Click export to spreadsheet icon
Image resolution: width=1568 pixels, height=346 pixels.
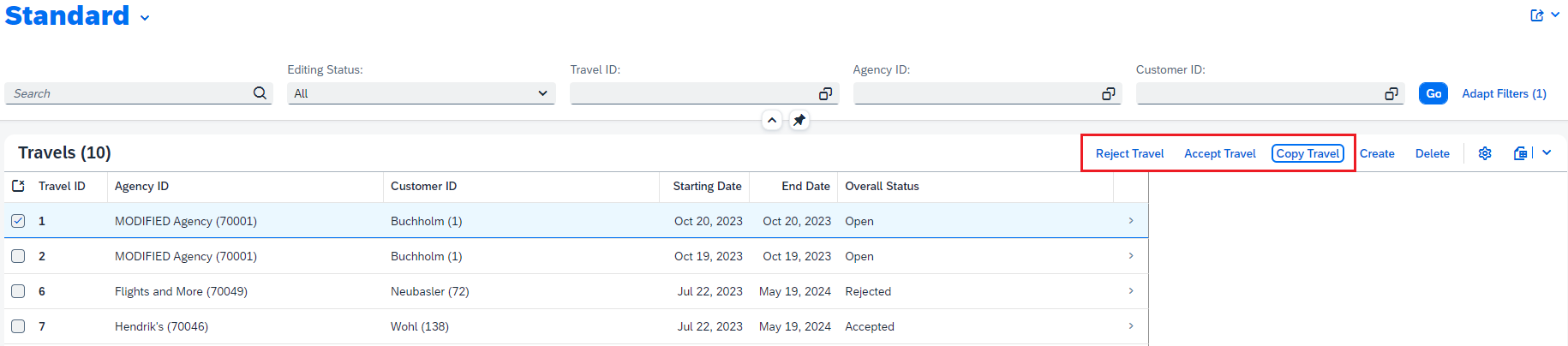(x=1521, y=153)
